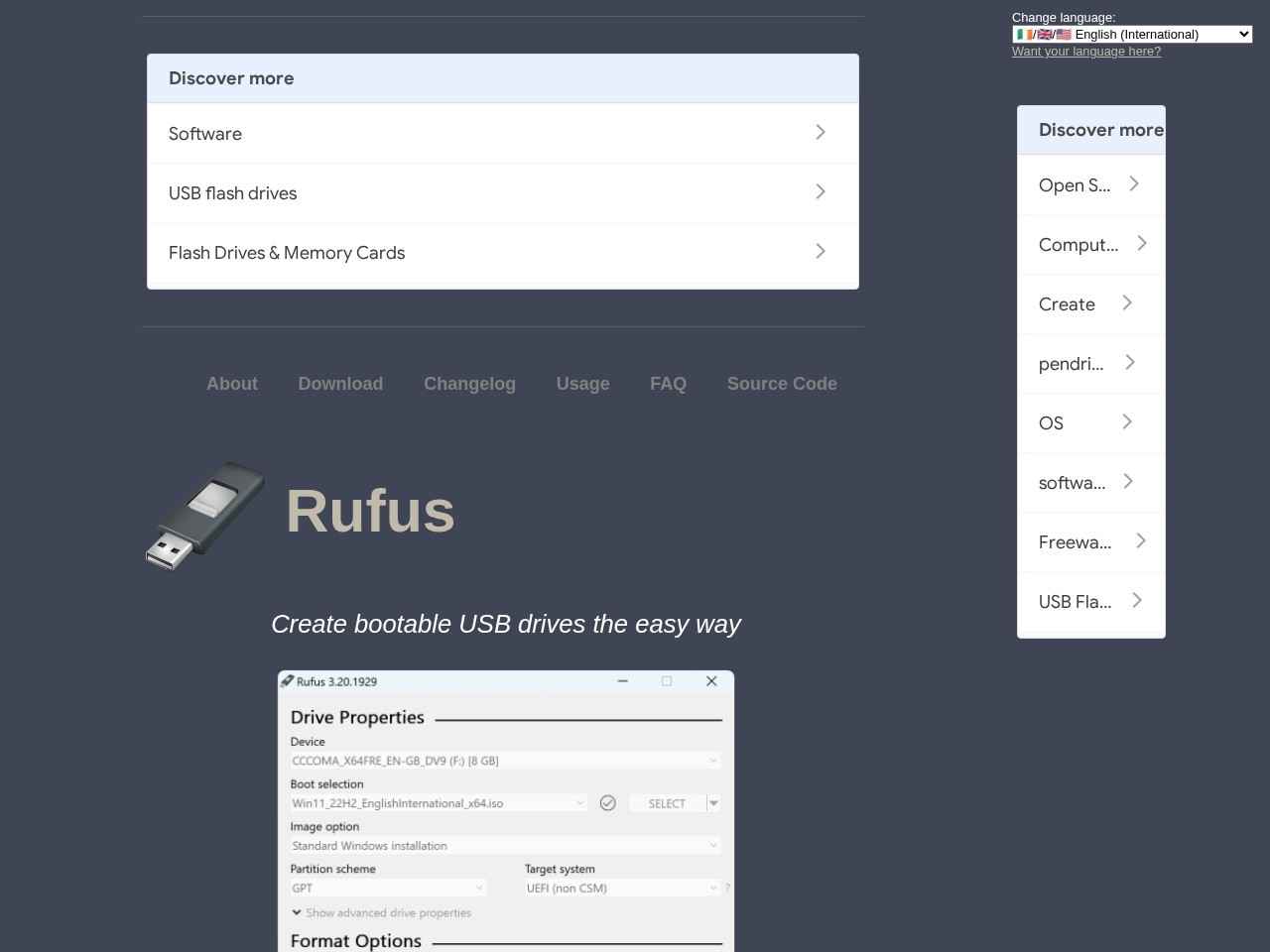1270x952 pixels.
Task: Open the sidebar 'OS' entry
Action: (x=1091, y=423)
